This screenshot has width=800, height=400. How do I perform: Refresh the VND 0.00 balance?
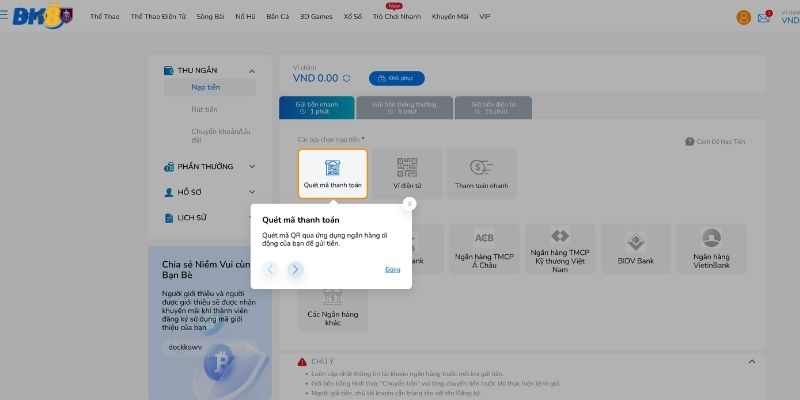point(346,79)
